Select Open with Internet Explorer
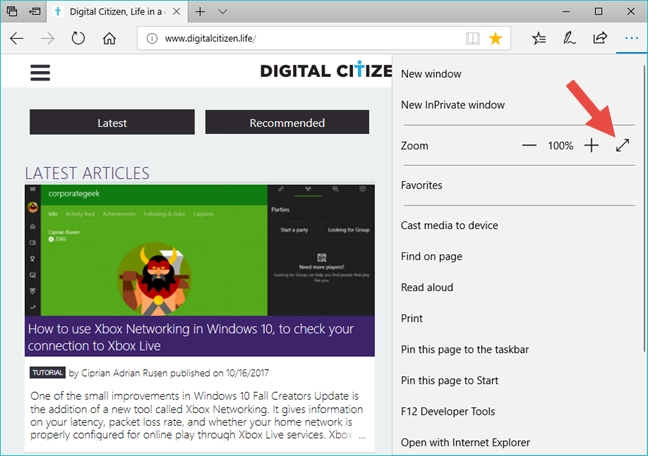Viewport: 648px width, 456px height. [465, 442]
